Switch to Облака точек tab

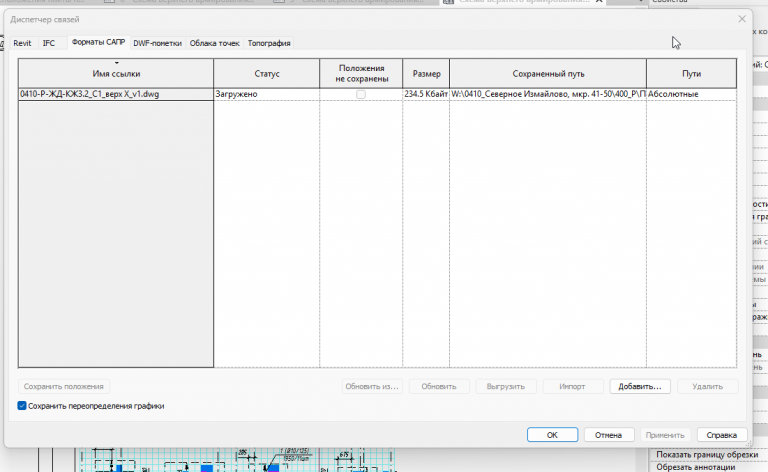click(x=215, y=43)
